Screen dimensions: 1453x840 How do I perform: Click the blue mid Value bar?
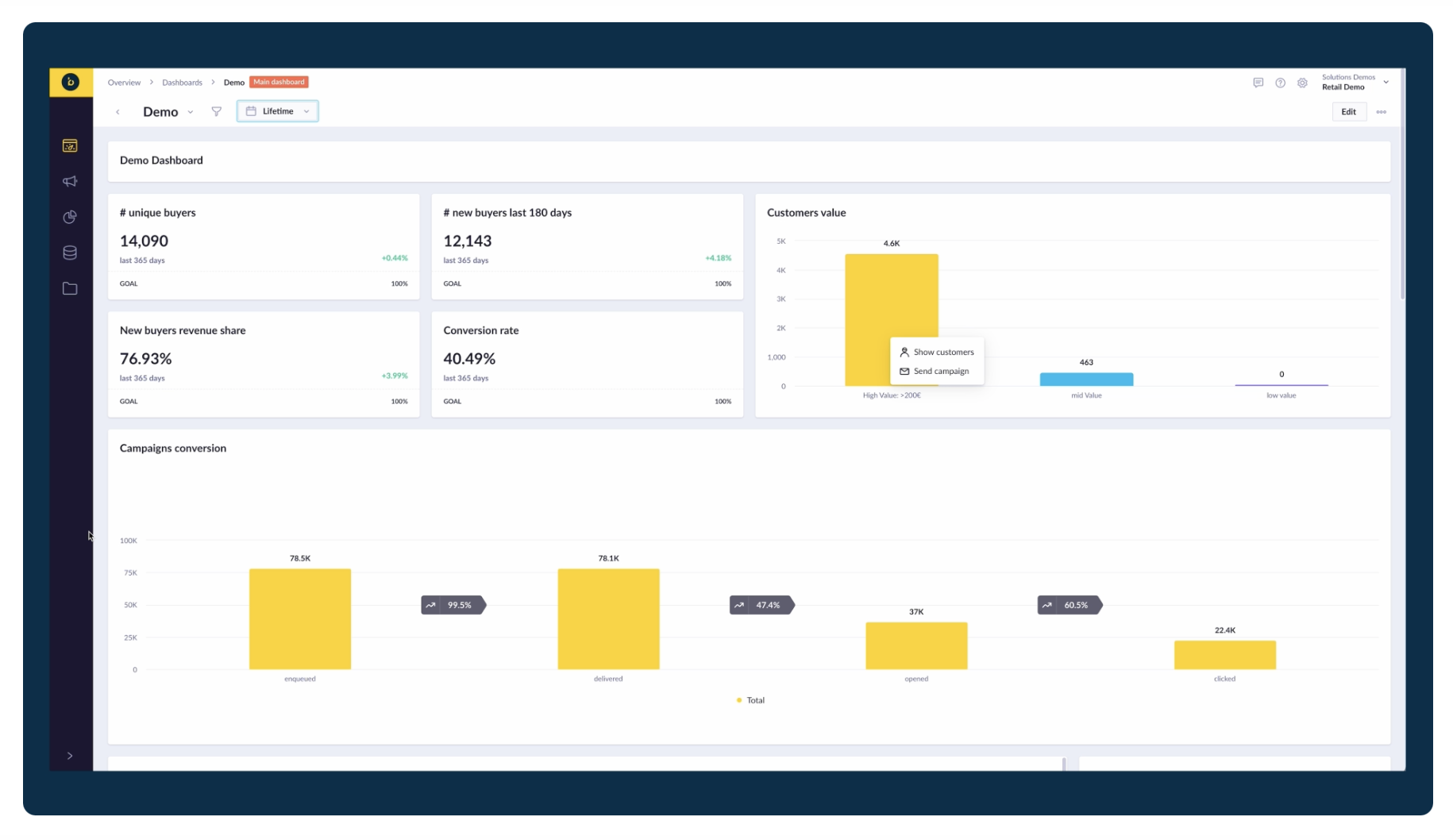tap(1086, 380)
